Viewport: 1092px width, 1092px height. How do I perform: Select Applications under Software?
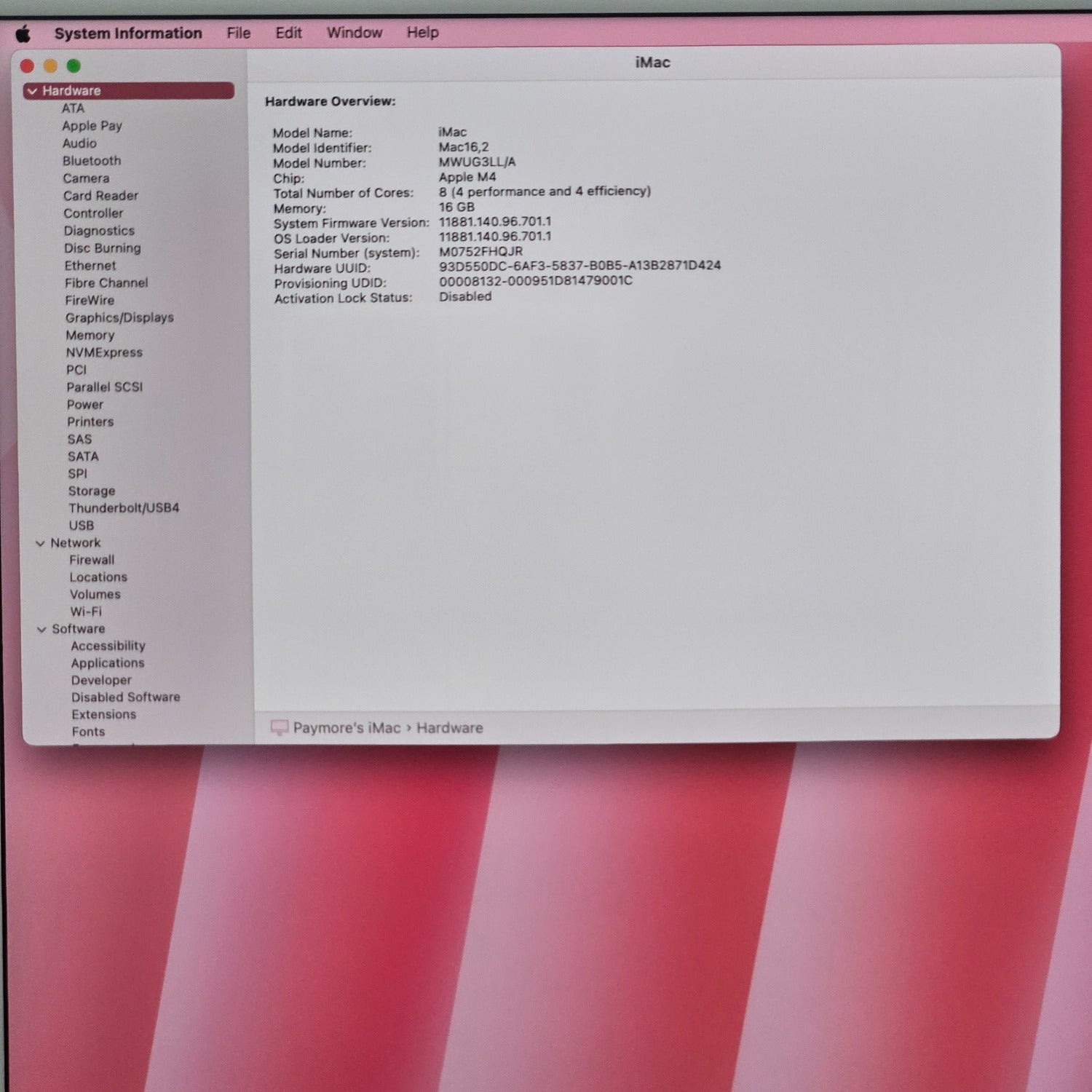click(x=108, y=663)
